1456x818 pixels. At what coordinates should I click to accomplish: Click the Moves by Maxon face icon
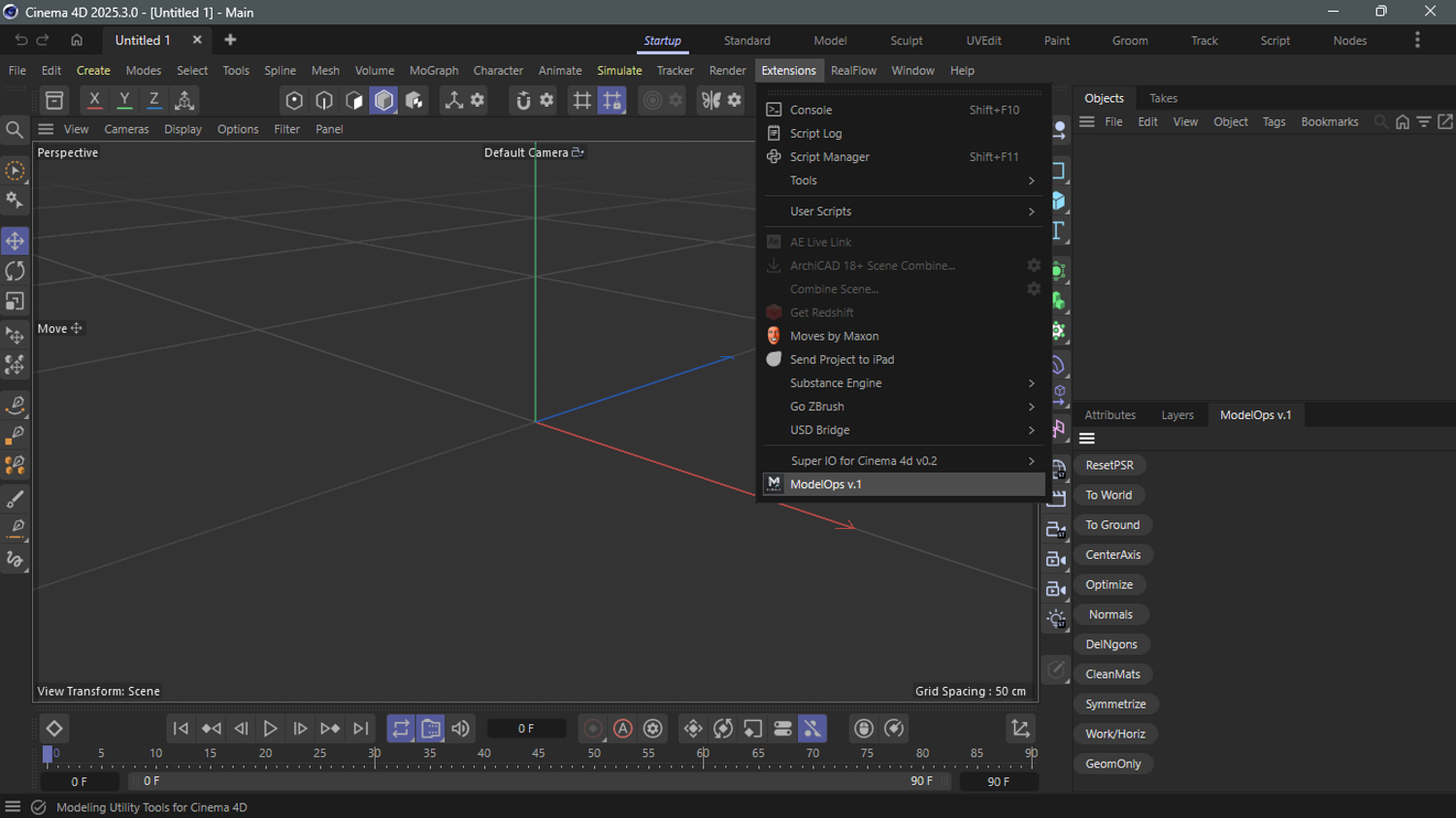point(774,336)
